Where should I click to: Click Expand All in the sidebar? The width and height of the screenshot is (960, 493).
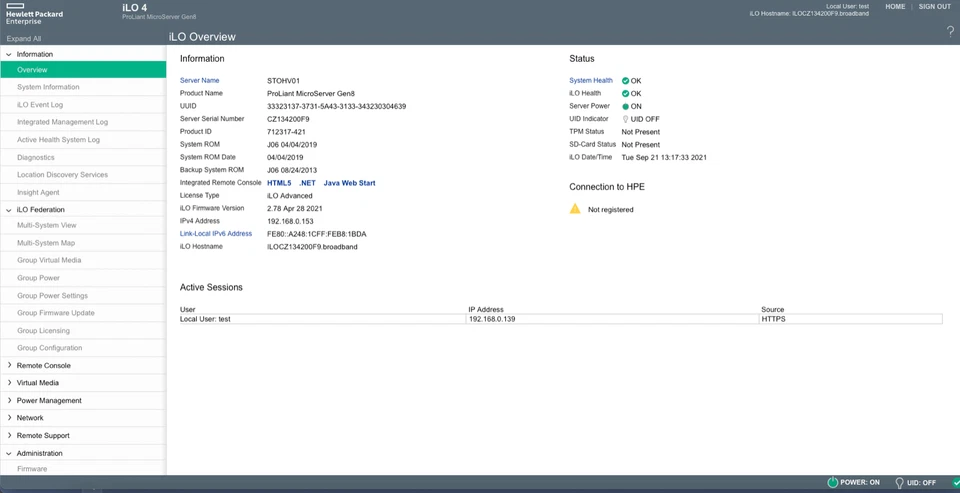(x=24, y=39)
